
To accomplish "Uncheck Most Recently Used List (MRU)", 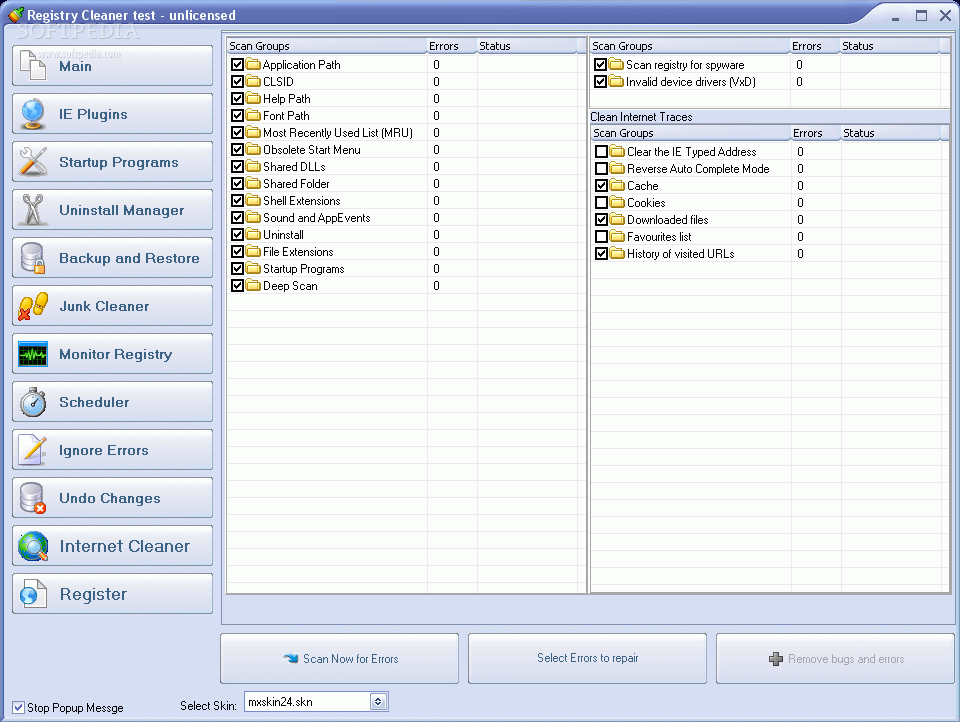I will 238,132.
